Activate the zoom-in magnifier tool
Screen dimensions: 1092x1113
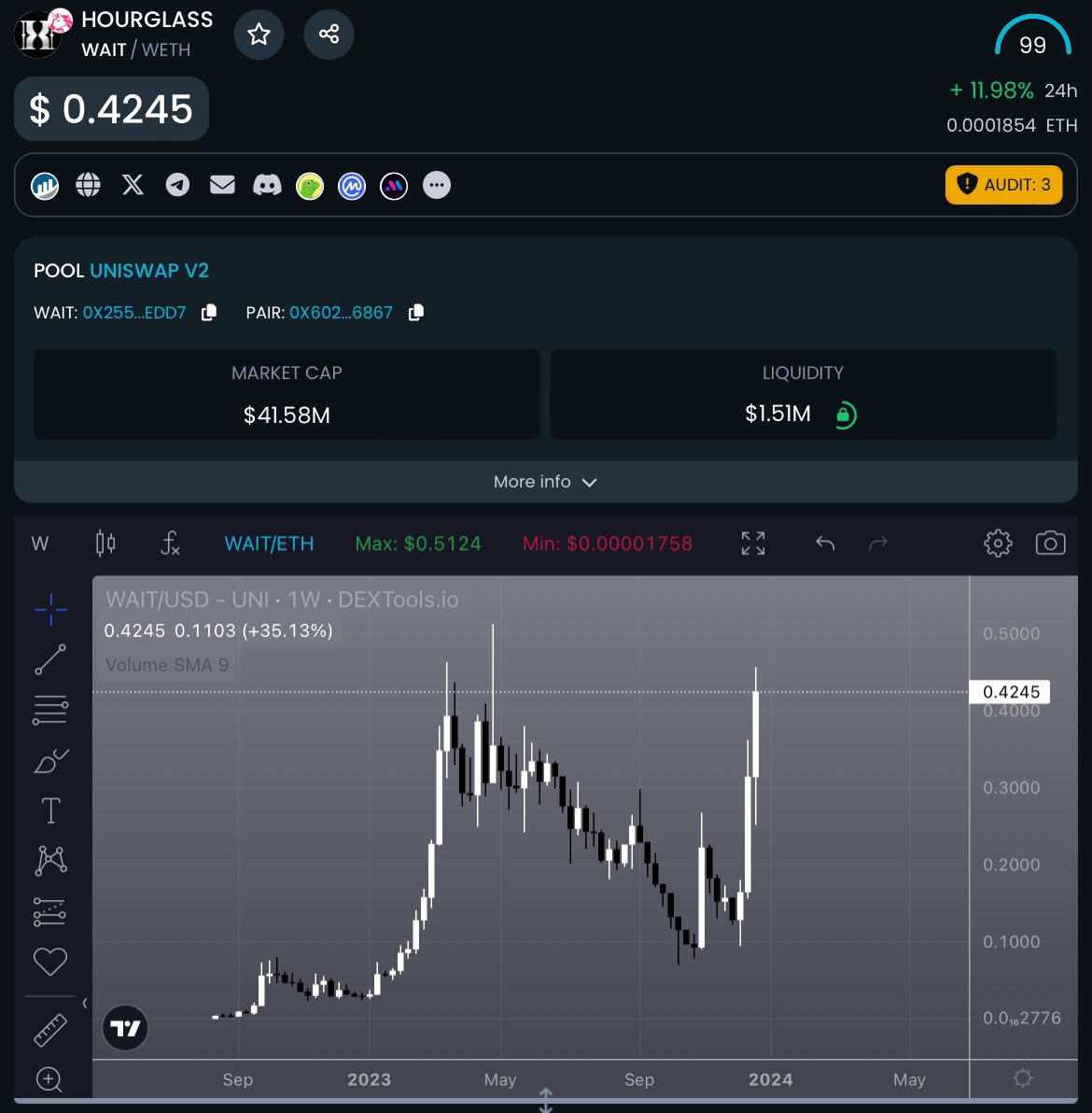tap(49, 1079)
